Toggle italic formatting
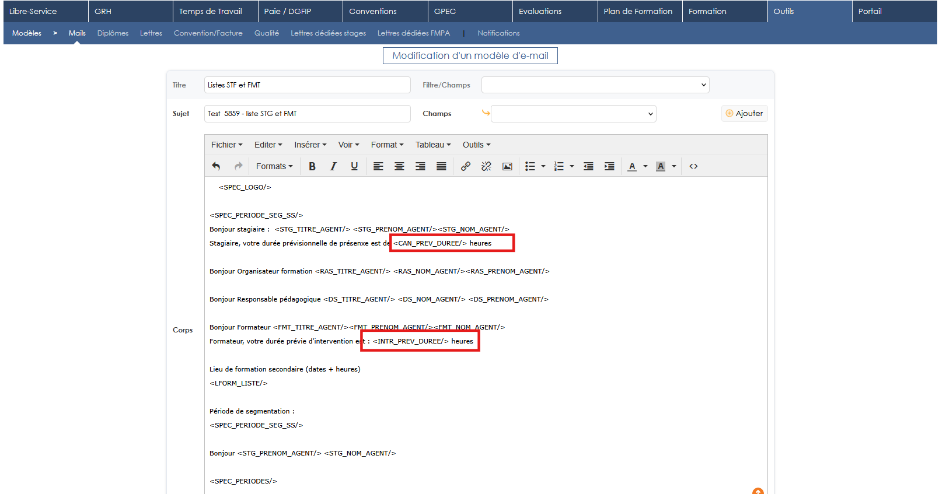This screenshot has height=494, width=946. pyautogui.click(x=333, y=166)
